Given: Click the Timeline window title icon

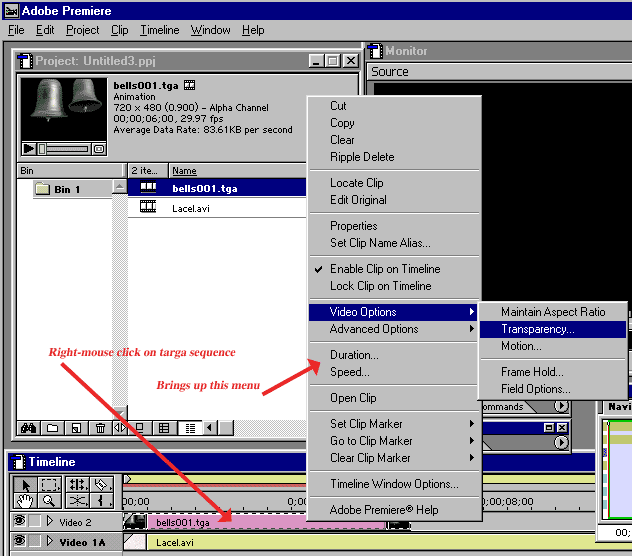Looking at the screenshot, I should [x=17, y=462].
